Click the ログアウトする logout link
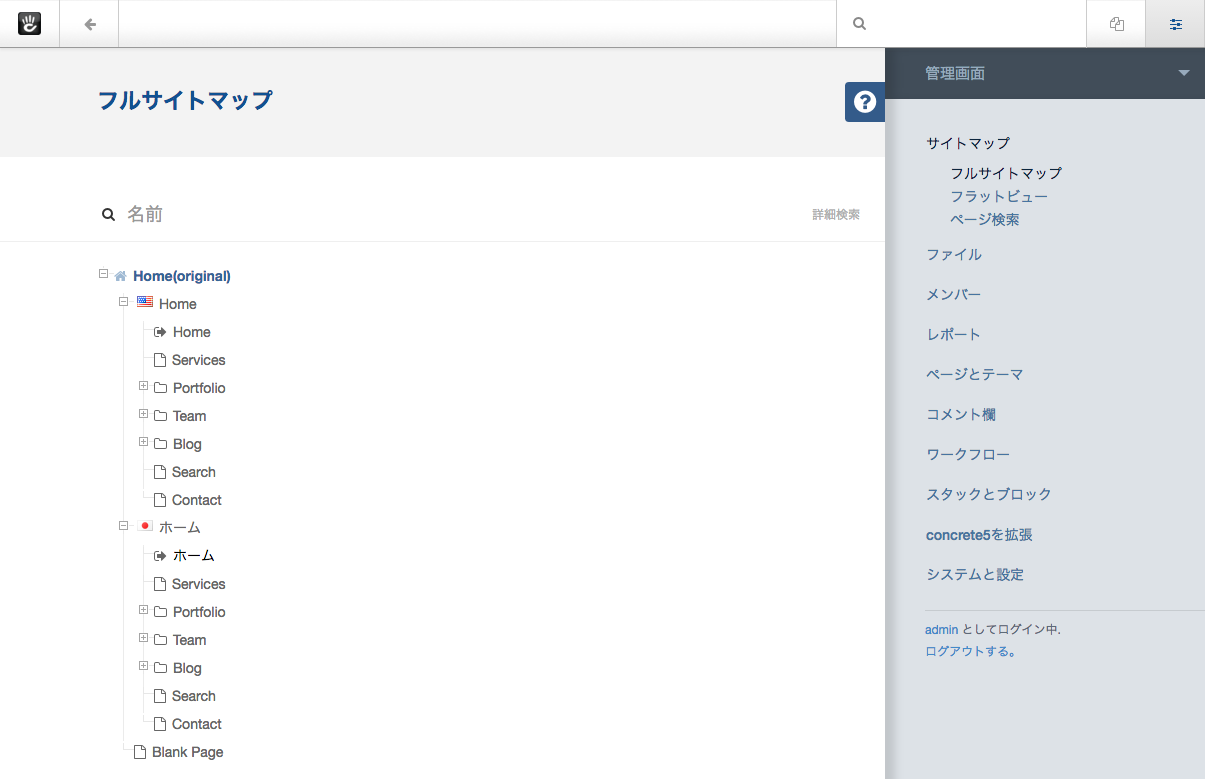The image size is (1205, 779). 971,651
